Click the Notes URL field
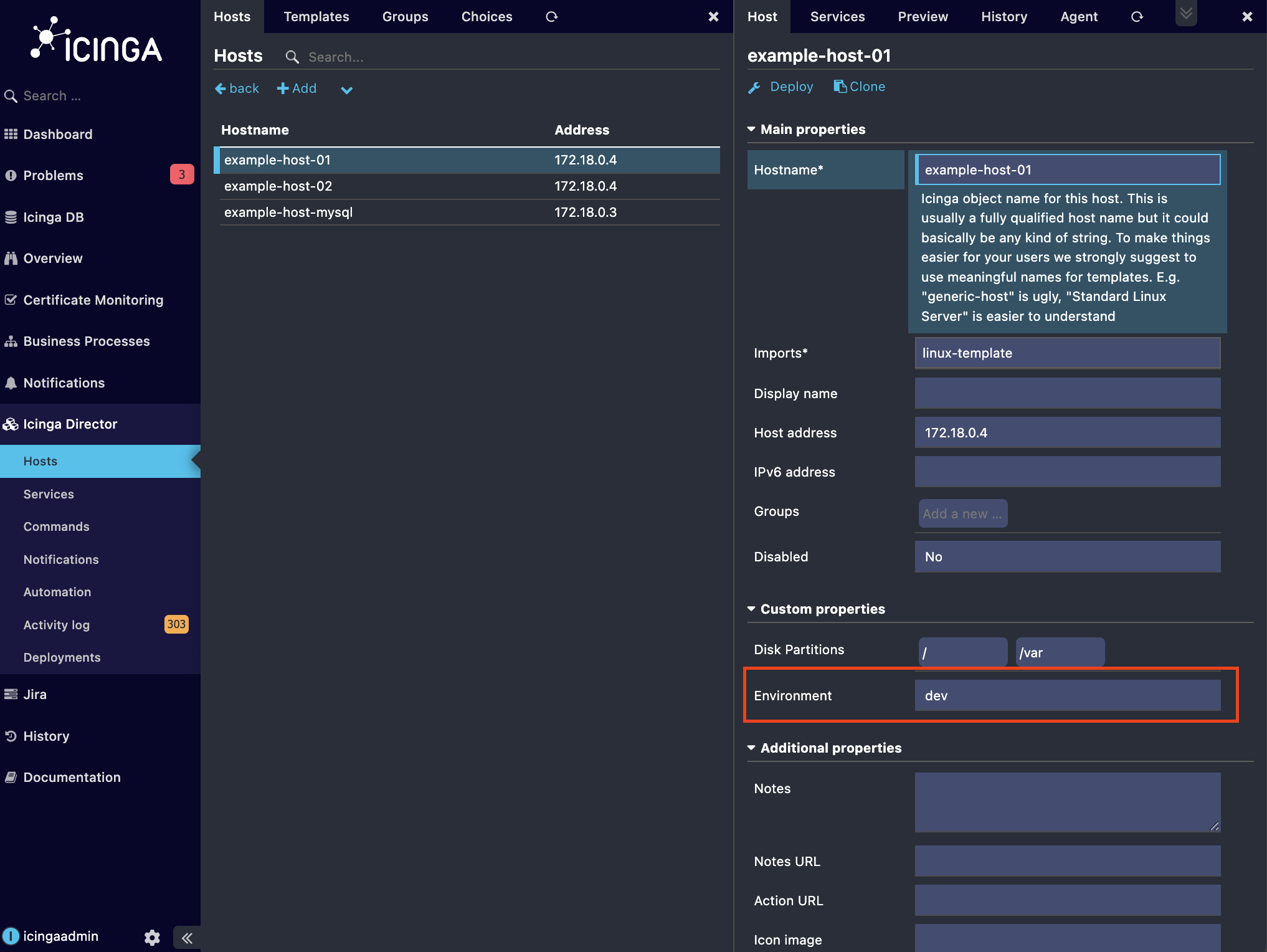 (x=1067, y=862)
